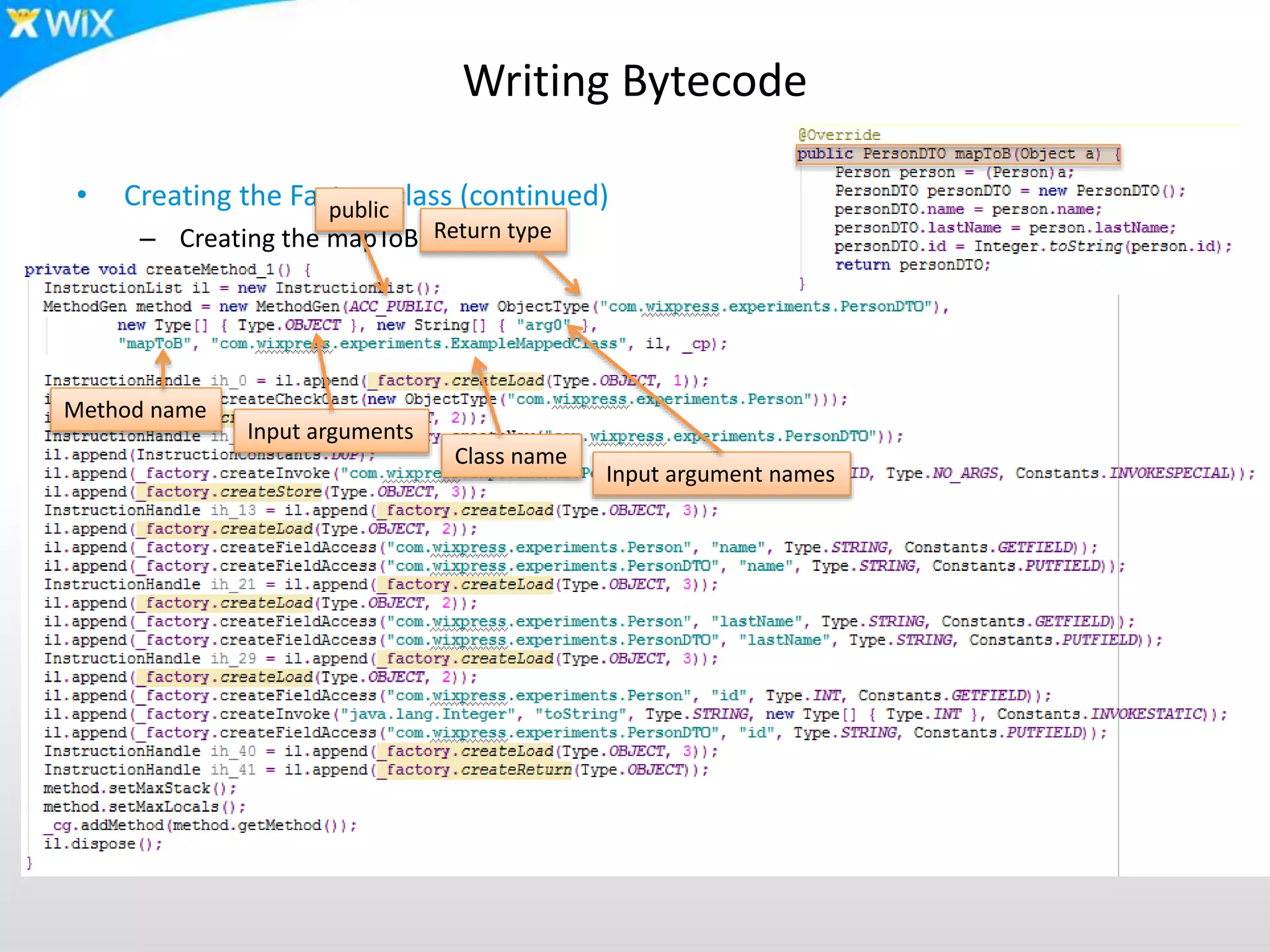The width and height of the screenshot is (1270, 952).
Task: Click the il.dispose() line
Action: 103,844
